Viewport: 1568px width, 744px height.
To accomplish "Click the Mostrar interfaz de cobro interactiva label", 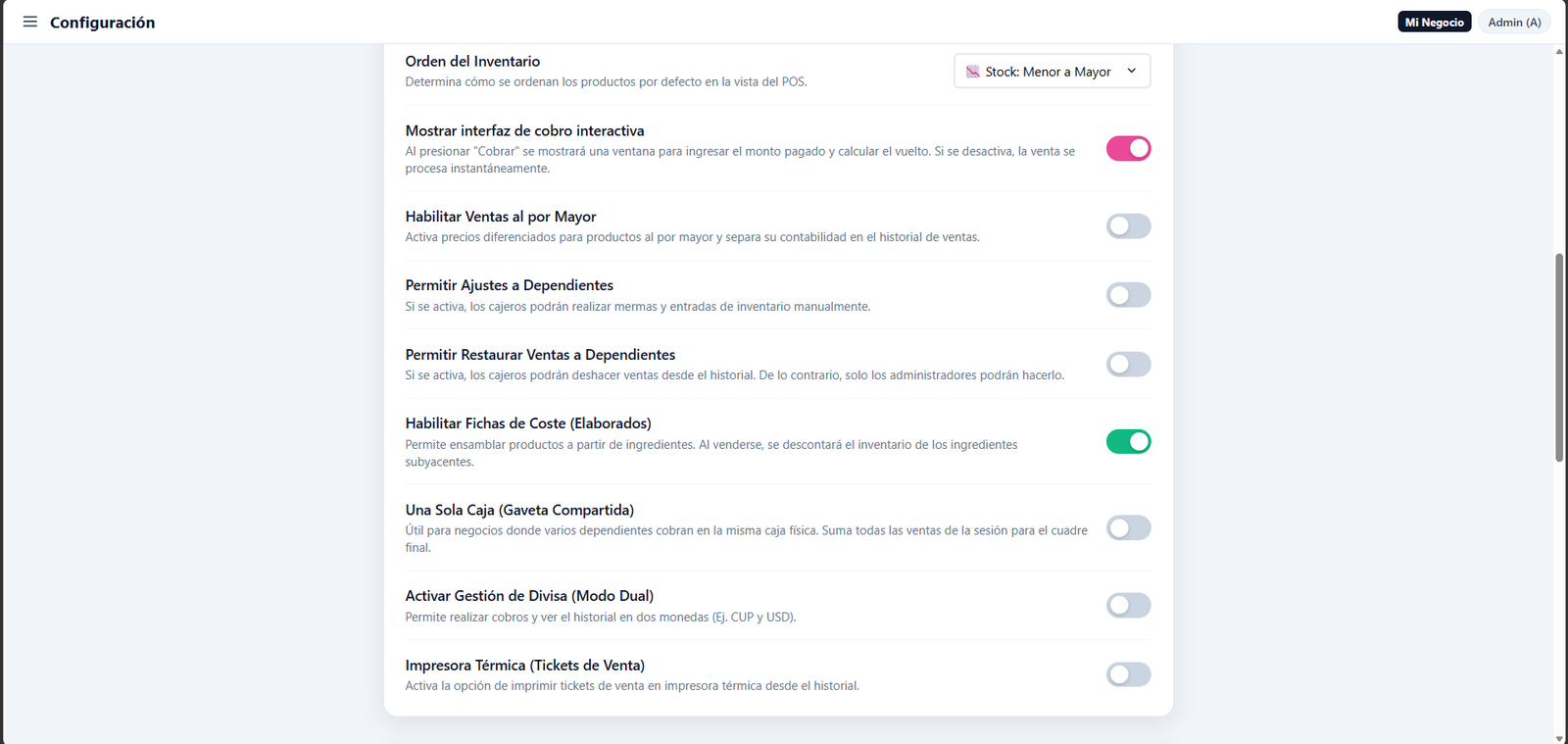I will click(x=524, y=130).
